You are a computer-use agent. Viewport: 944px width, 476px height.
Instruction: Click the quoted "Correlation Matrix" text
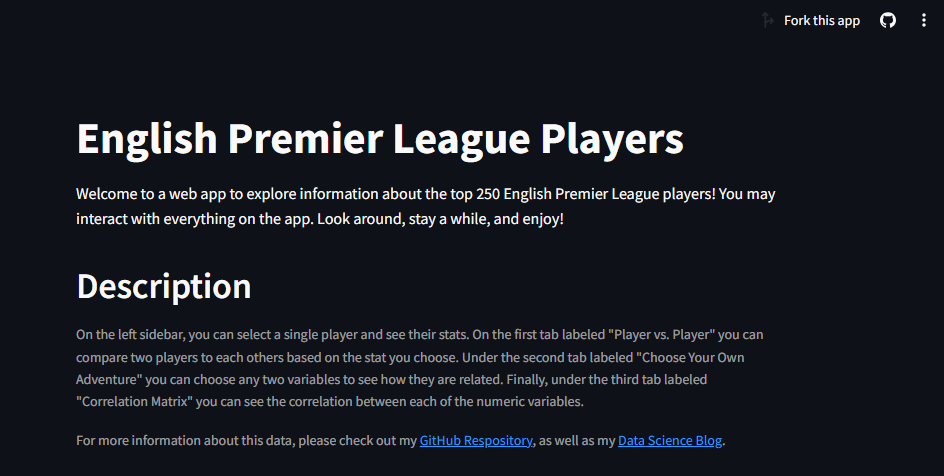click(134, 401)
